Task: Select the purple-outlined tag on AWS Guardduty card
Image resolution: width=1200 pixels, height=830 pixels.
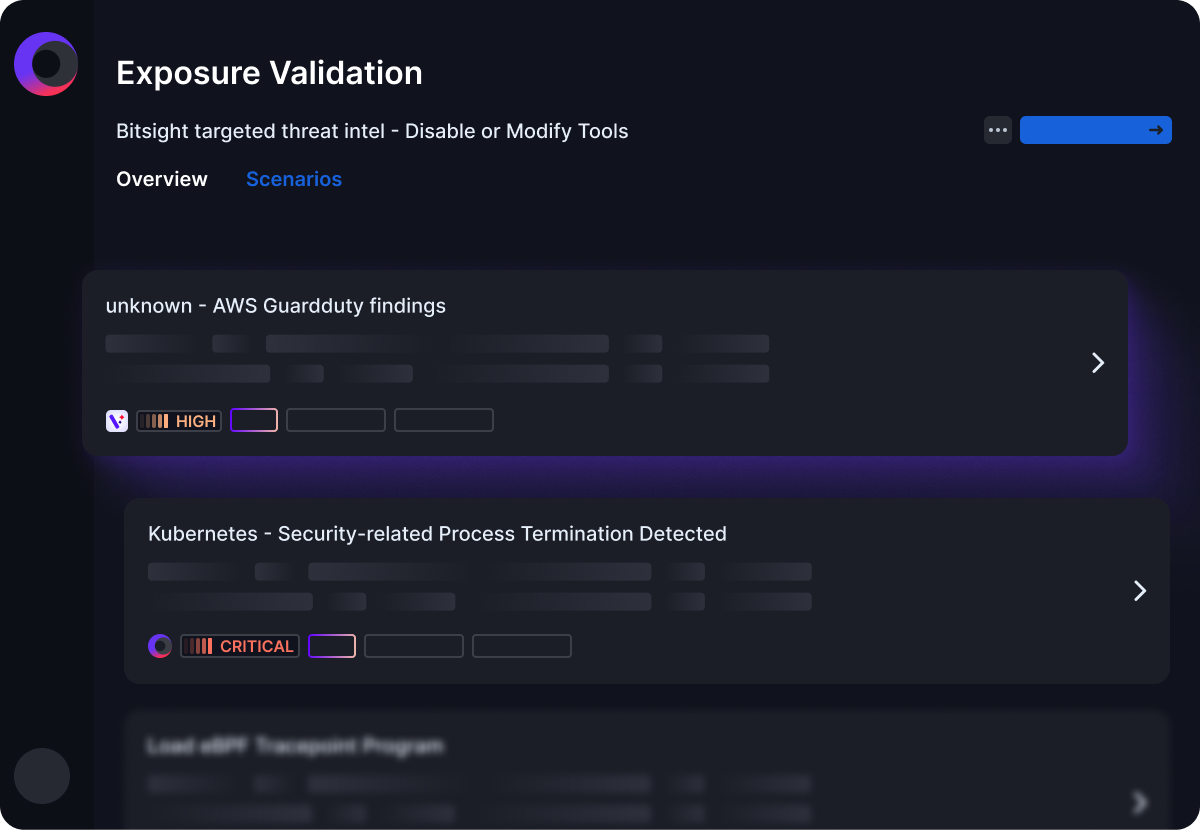Action: click(254, 420)
